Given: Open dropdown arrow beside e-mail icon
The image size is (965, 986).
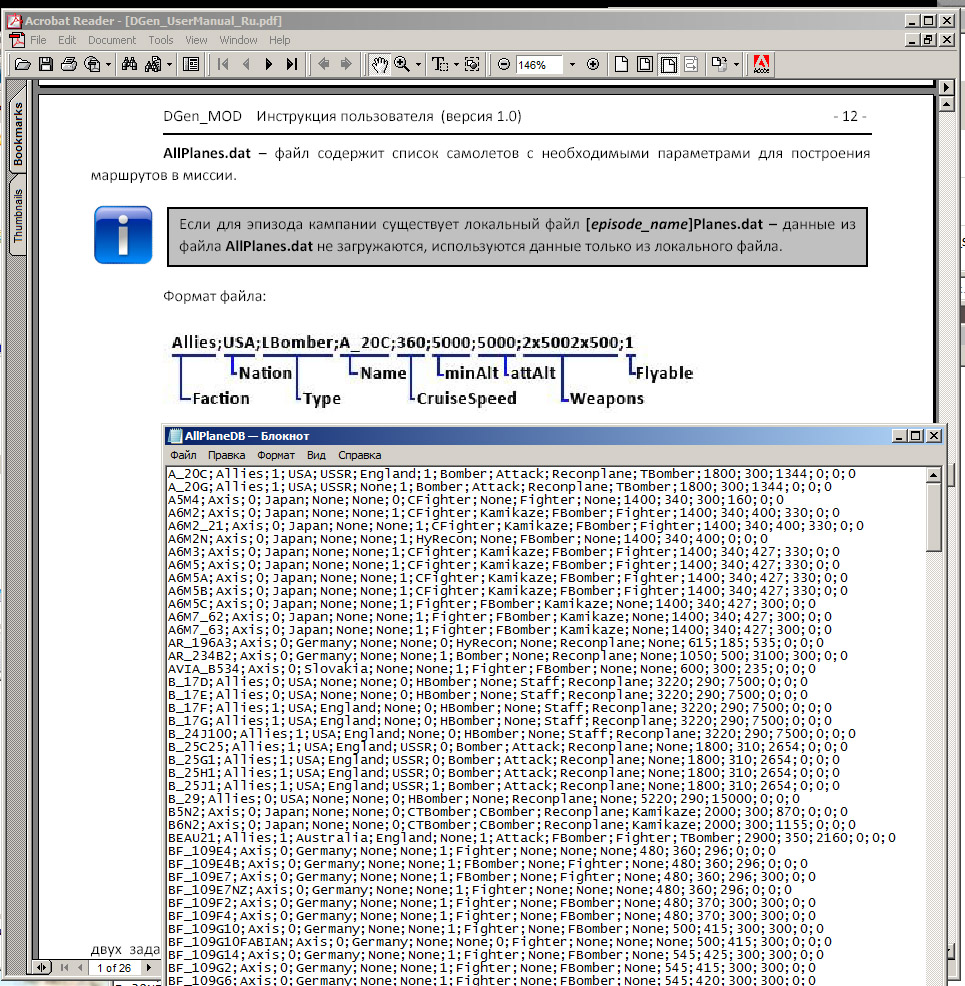Looking at the screenshot, I should [x=108, y=65].
